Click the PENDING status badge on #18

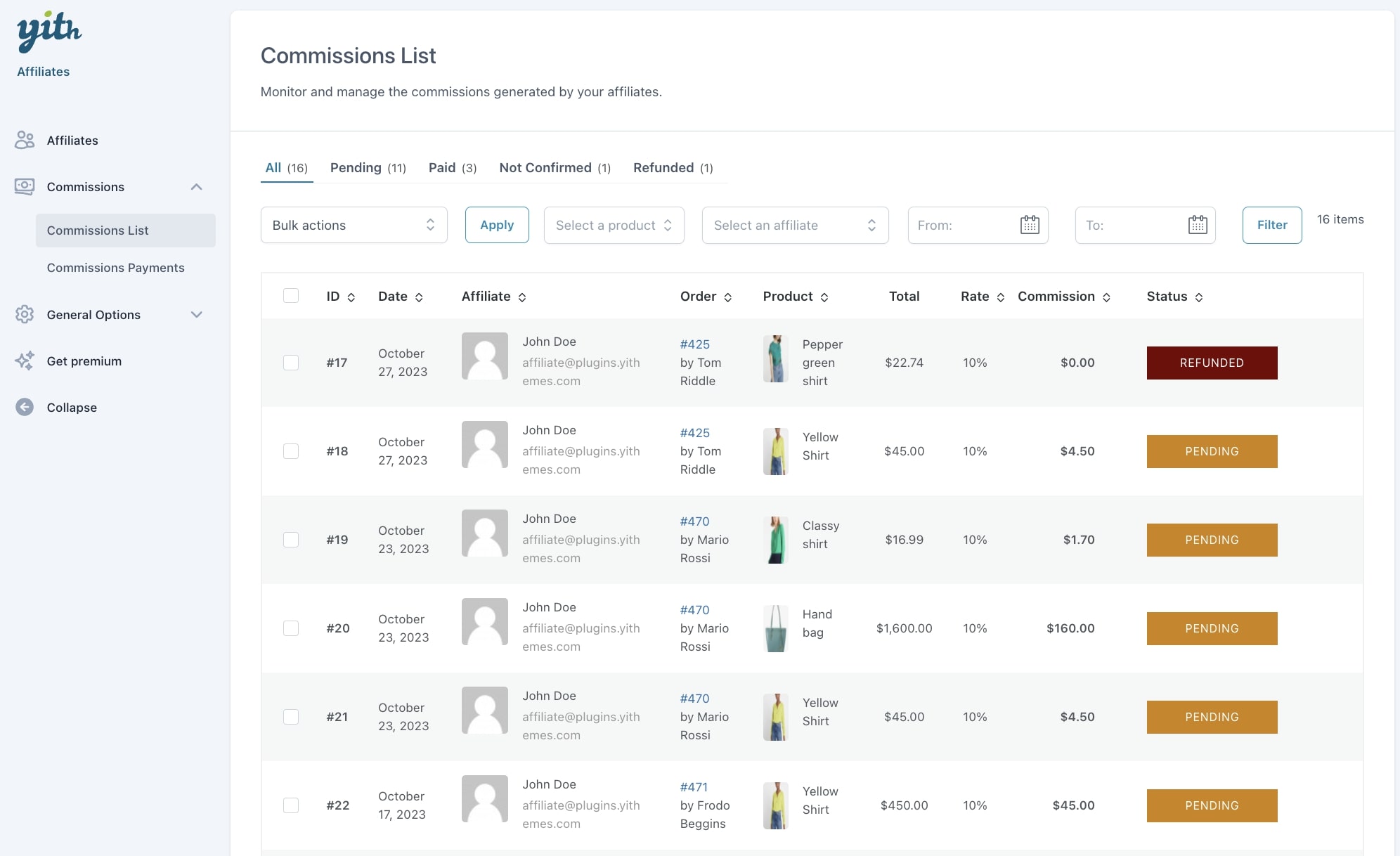point(1212,451)
